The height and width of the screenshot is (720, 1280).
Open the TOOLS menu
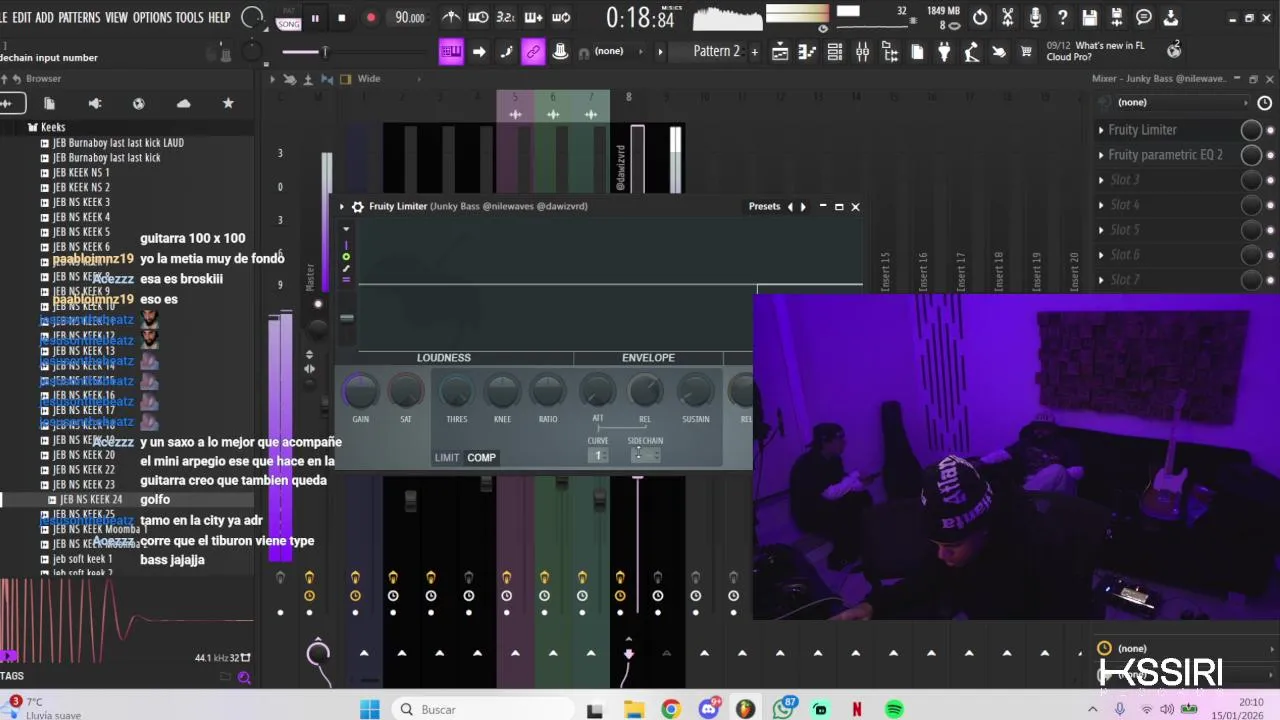189,17
